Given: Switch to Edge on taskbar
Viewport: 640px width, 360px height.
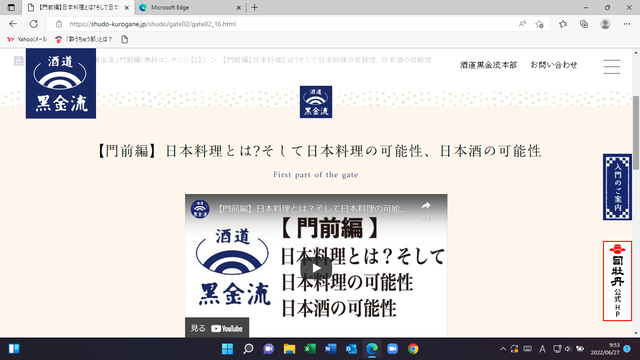Looking at the screenshot, I should [372, 349].
